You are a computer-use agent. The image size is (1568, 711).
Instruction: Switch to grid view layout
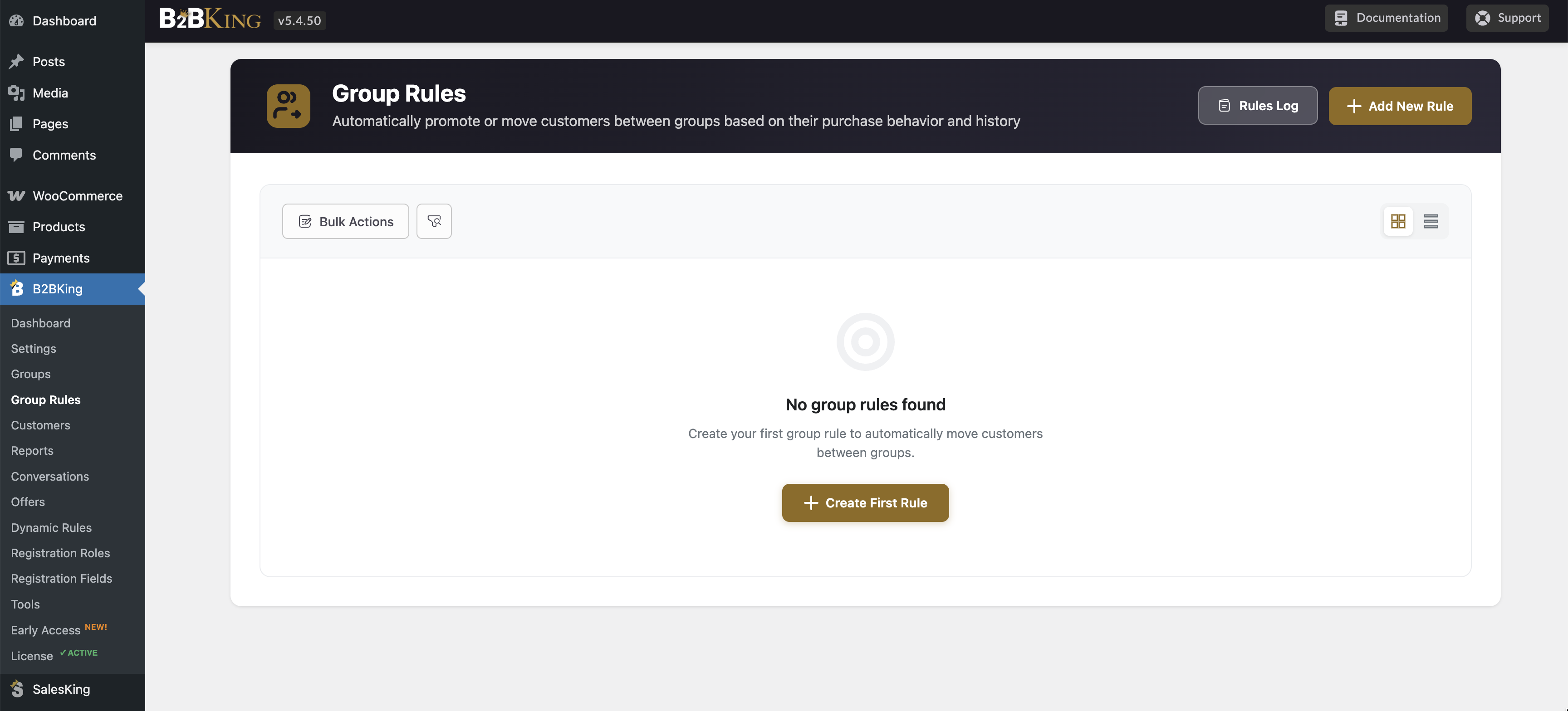tap(1397, 221)
